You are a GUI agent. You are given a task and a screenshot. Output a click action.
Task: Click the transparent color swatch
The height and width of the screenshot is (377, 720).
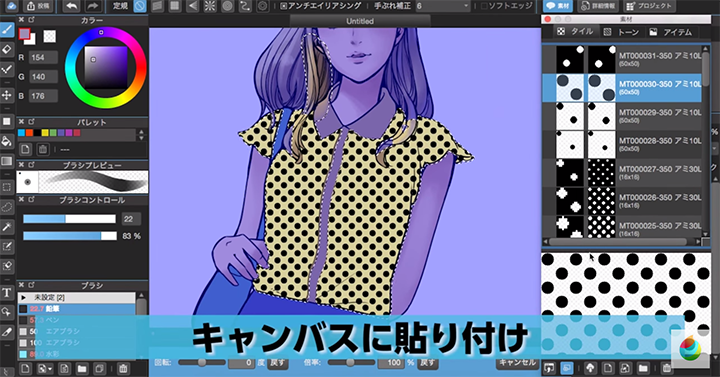(x=50, y=36)
